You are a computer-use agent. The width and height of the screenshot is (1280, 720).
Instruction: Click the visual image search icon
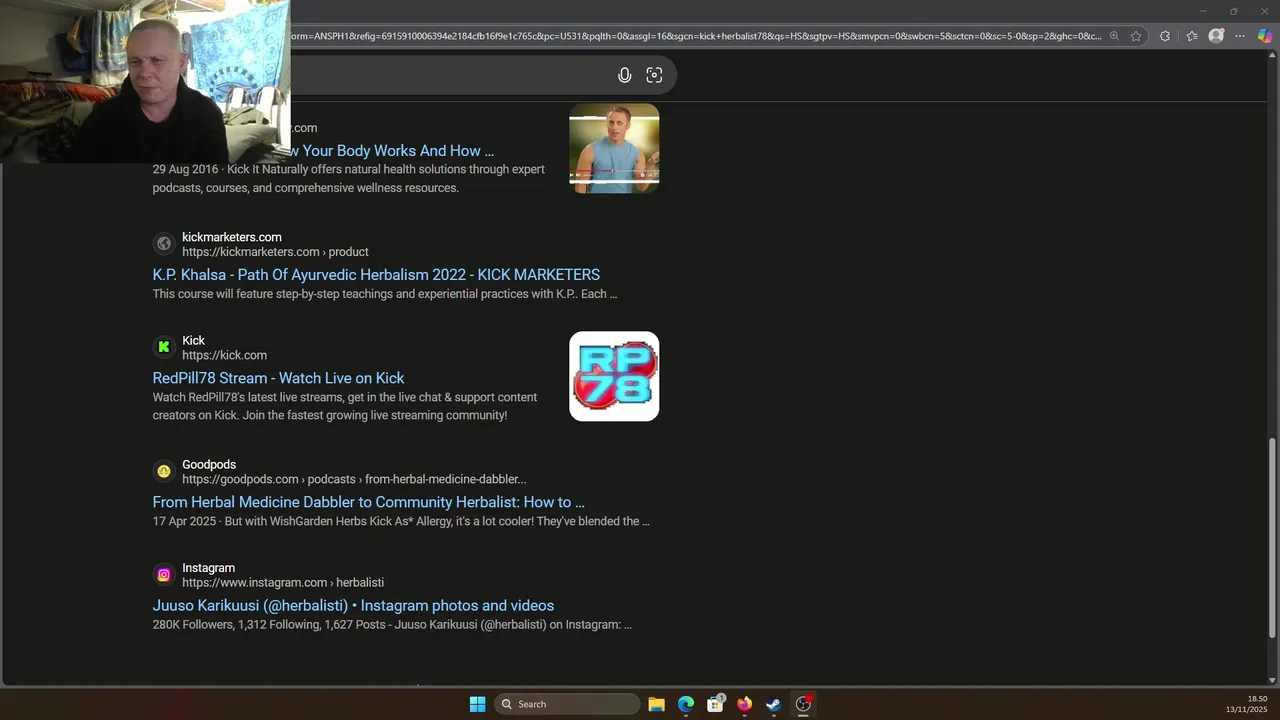(654, 75)
